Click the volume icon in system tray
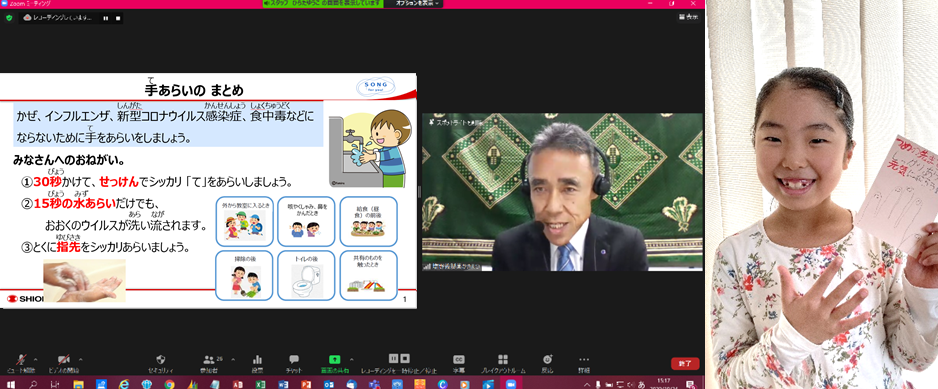The image size is (938, 389). pos(631,384)
